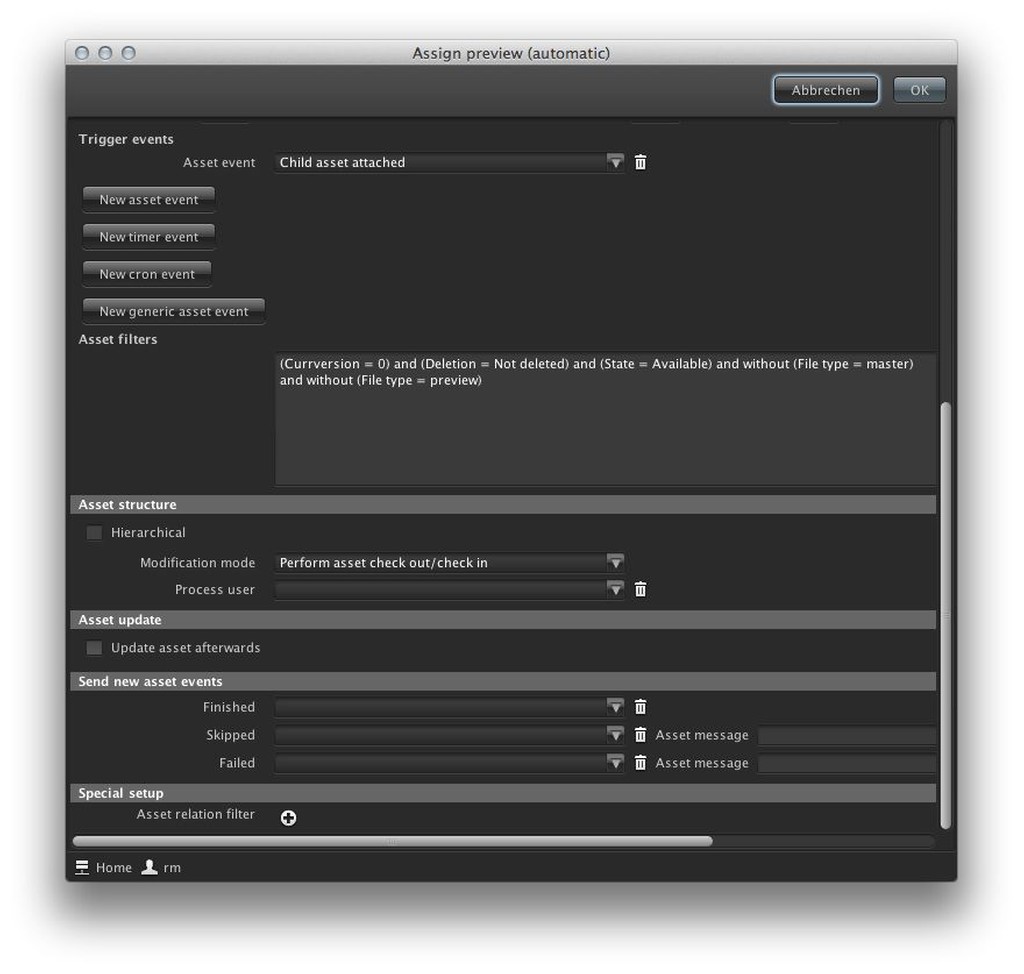Add an Asset relation filter via plus icon
The image size is (1024, 974).
click(x=288, y=817)
